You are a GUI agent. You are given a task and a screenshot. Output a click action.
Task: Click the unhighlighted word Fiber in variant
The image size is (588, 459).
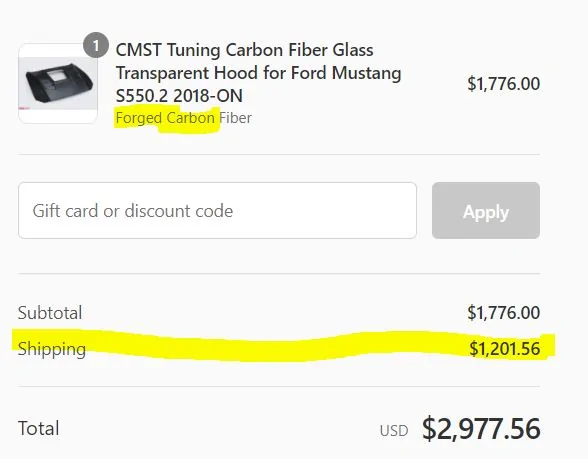pyautogui.click(x=236, y=118)
